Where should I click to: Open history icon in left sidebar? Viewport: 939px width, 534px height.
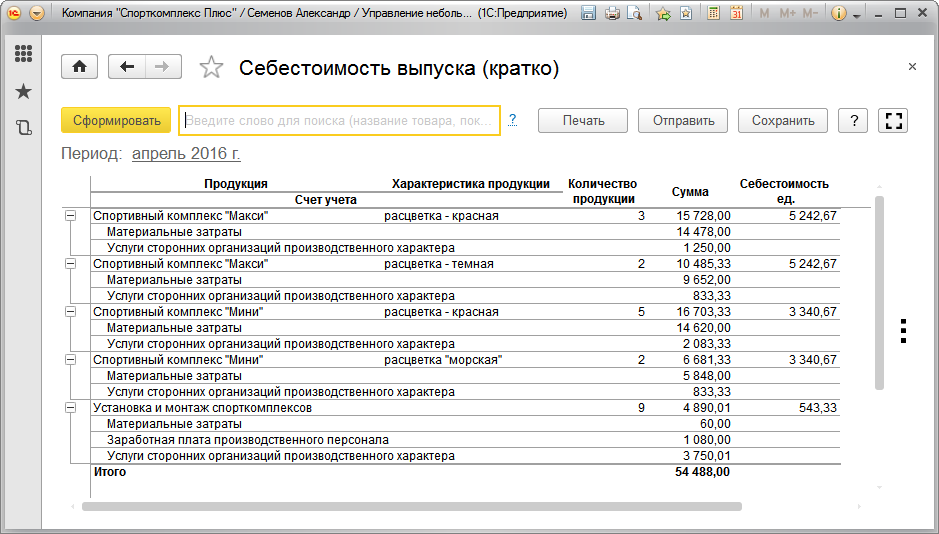click(x=23, y=127)
